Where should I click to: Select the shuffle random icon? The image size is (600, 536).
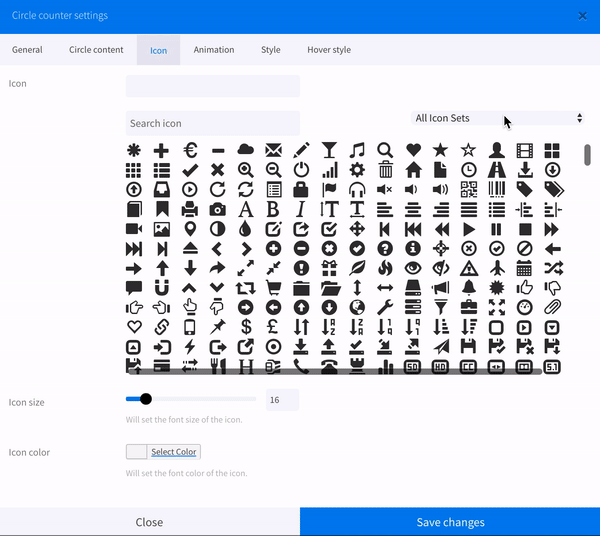click(x=554, y=268)
